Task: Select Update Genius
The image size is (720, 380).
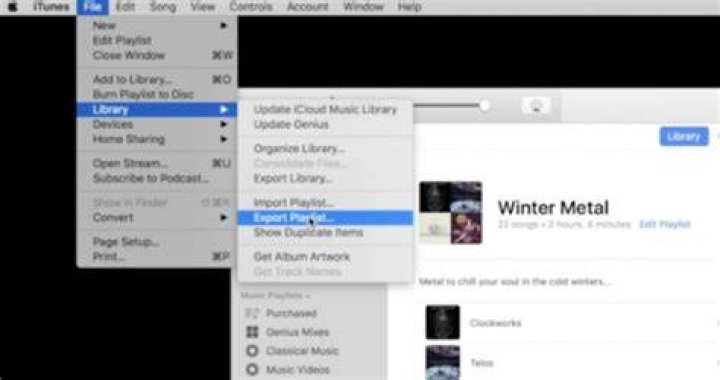Action: pyautogui.click(x=325, y=124)
